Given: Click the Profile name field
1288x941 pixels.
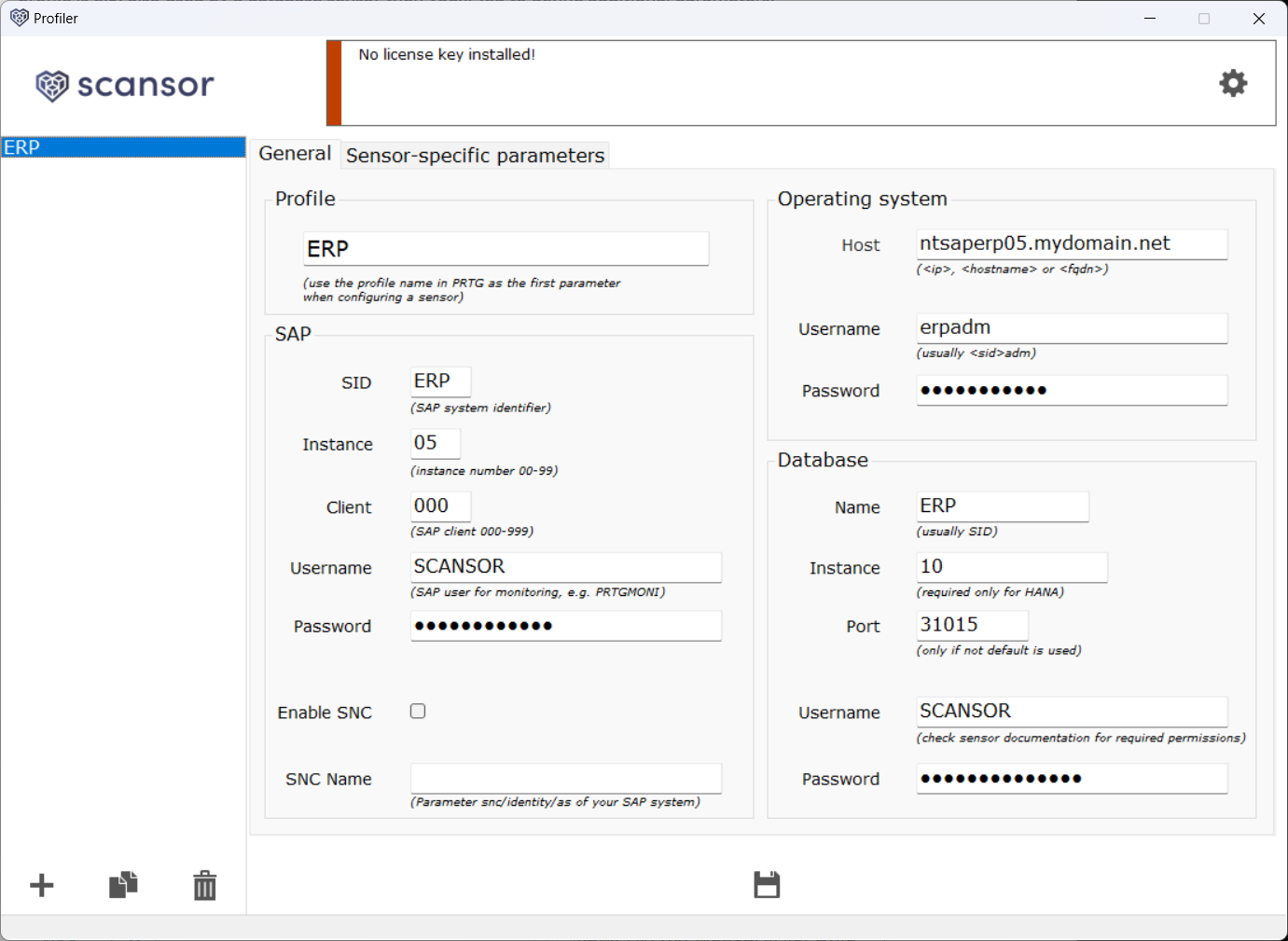Looking at the screenshot, I should pos(506,249).
